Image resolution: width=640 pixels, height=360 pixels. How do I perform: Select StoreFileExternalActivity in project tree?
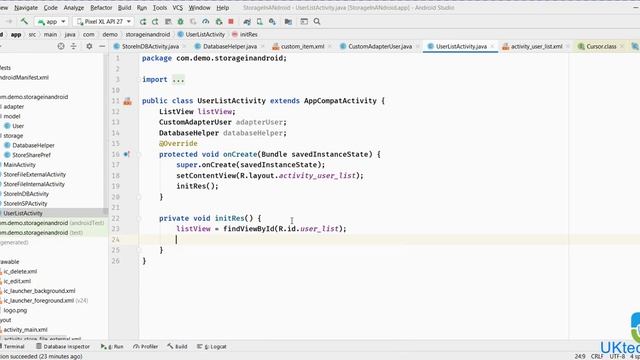[x=34, y=175]
